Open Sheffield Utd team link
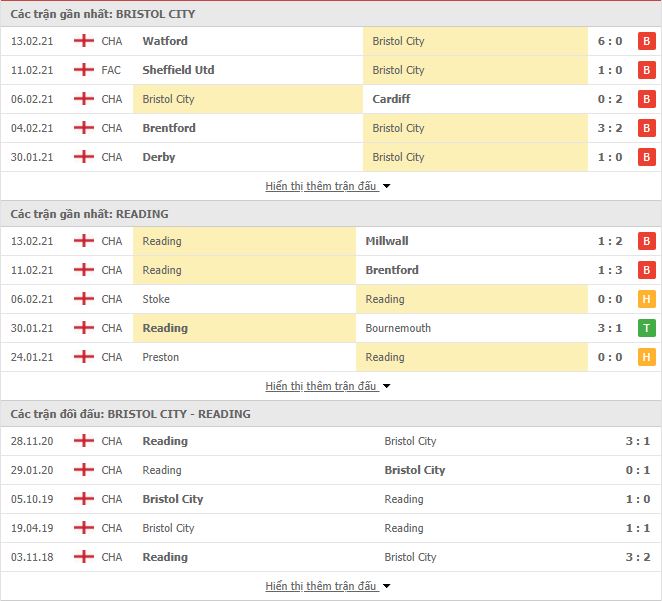The width and height of the screenshot is (662, 601). (178, 70)
